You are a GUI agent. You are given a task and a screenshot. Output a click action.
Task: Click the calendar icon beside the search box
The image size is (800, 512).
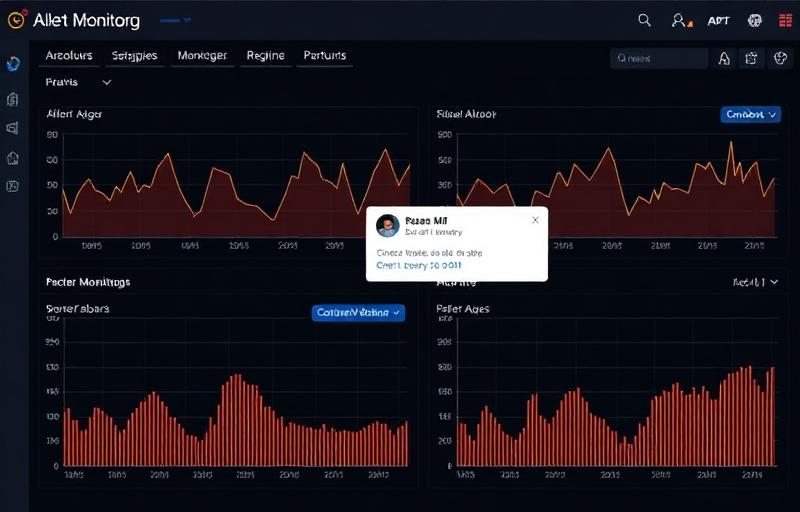click(x=752, y=59)
